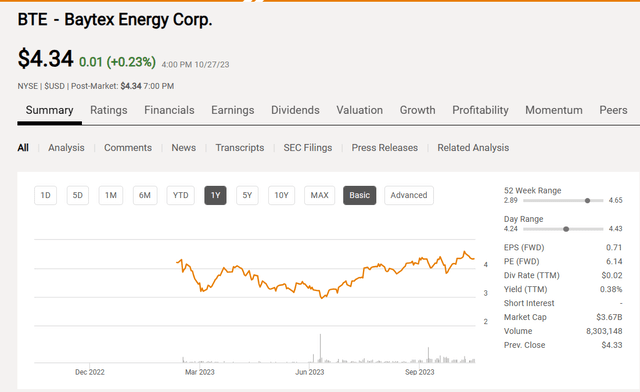Image resolution: width=640 pixels, height=392 pixels.
Task: Click the Mar 2023 axis label
Action: click(200, 372)
